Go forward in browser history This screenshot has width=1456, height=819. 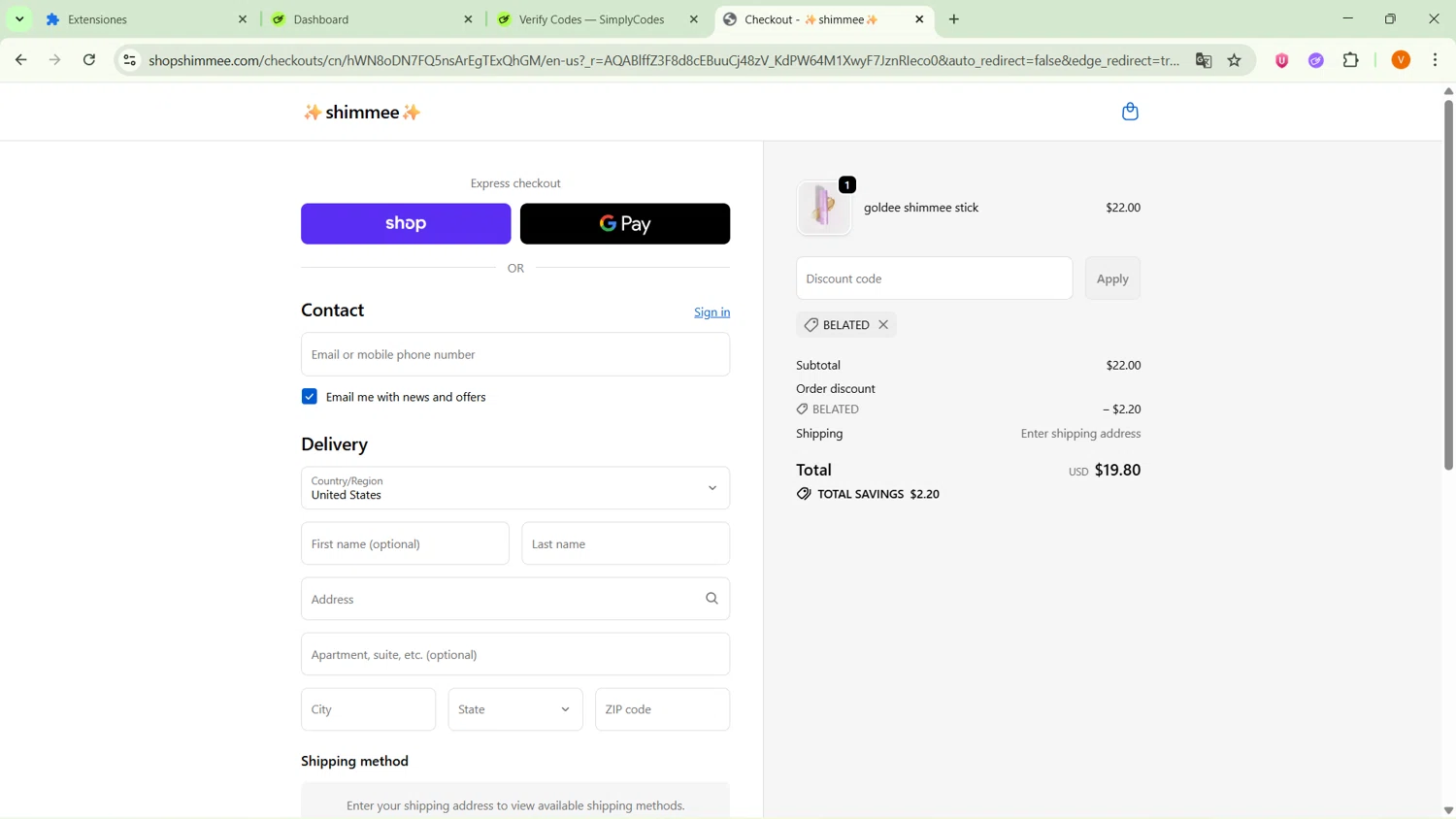pyautogui.click(x=55, y=60)
